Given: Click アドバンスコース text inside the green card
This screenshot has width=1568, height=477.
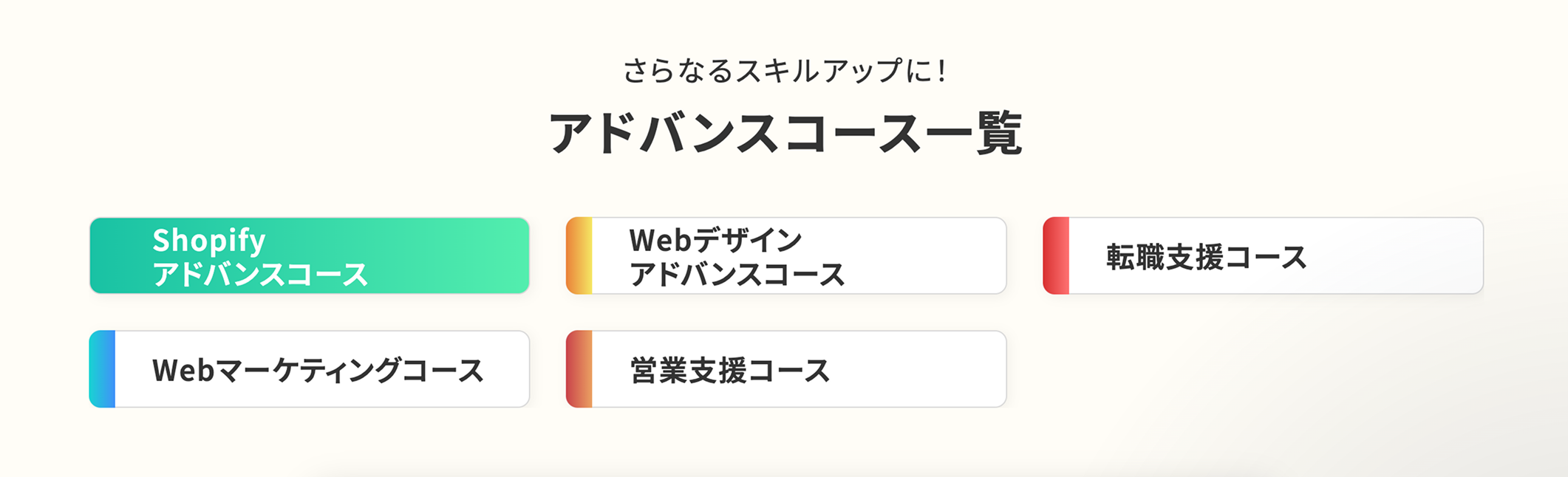Looking at the screenshot, I should click(260, 275).
